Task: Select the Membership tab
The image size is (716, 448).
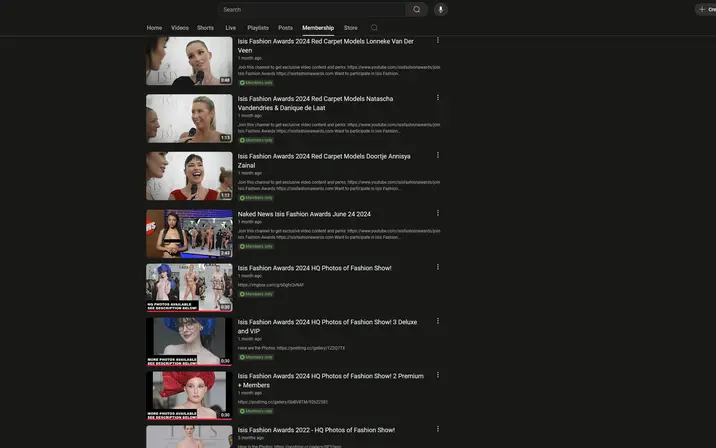Action: click(x=318, y=28)
